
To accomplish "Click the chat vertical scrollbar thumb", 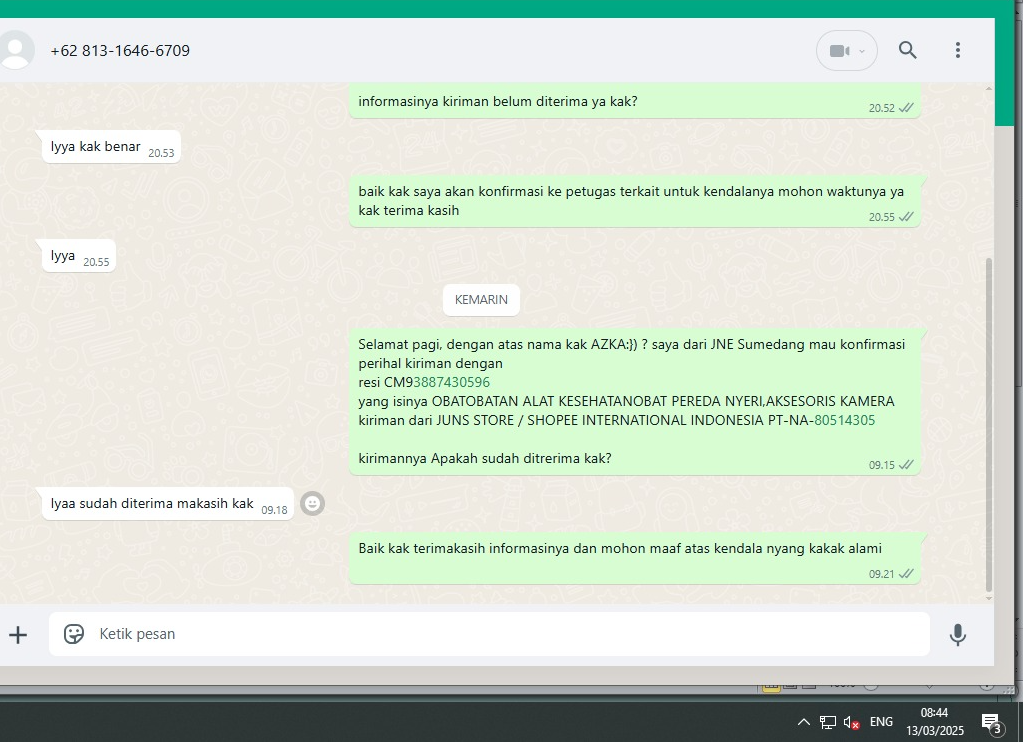I will tap(988, 424).
